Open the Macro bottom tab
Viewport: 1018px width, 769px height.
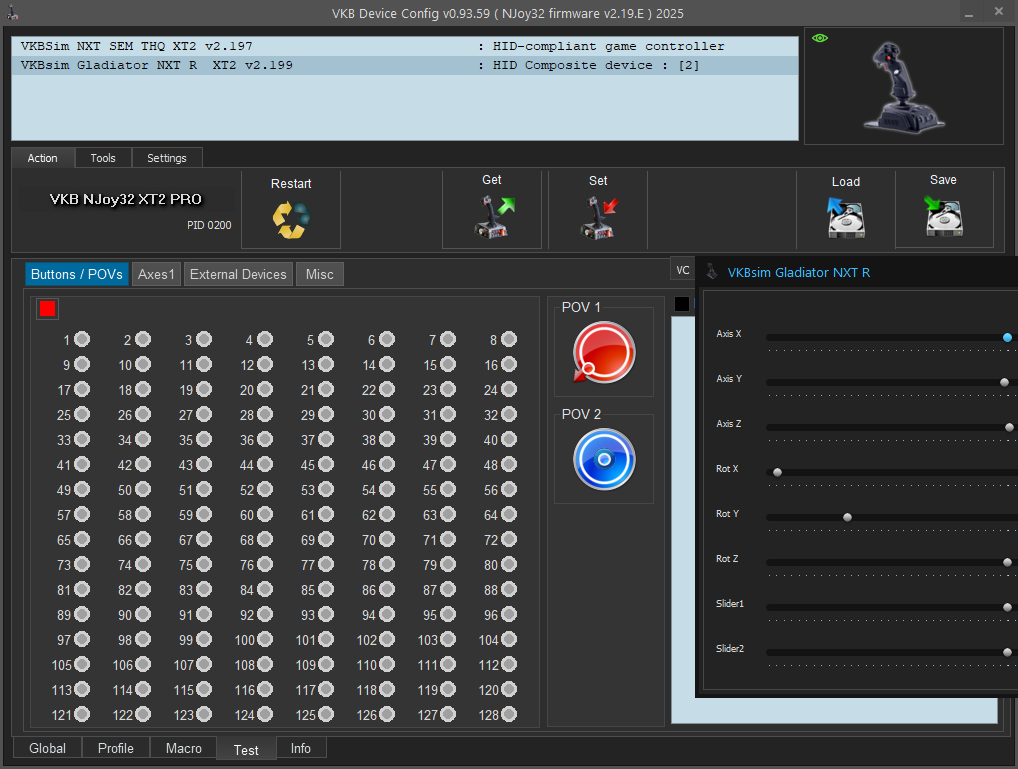coord(184,748)
